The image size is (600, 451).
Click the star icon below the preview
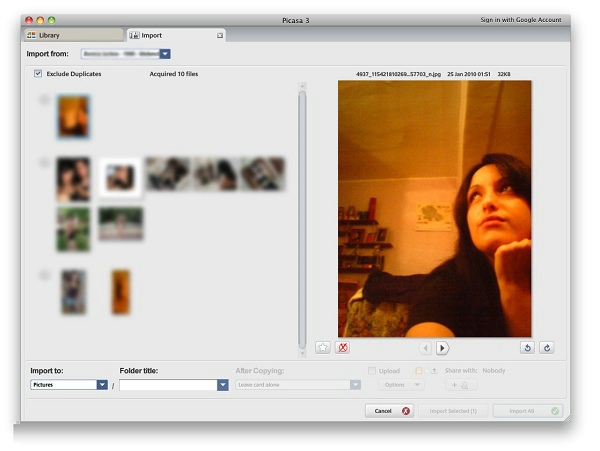[323, 348]
